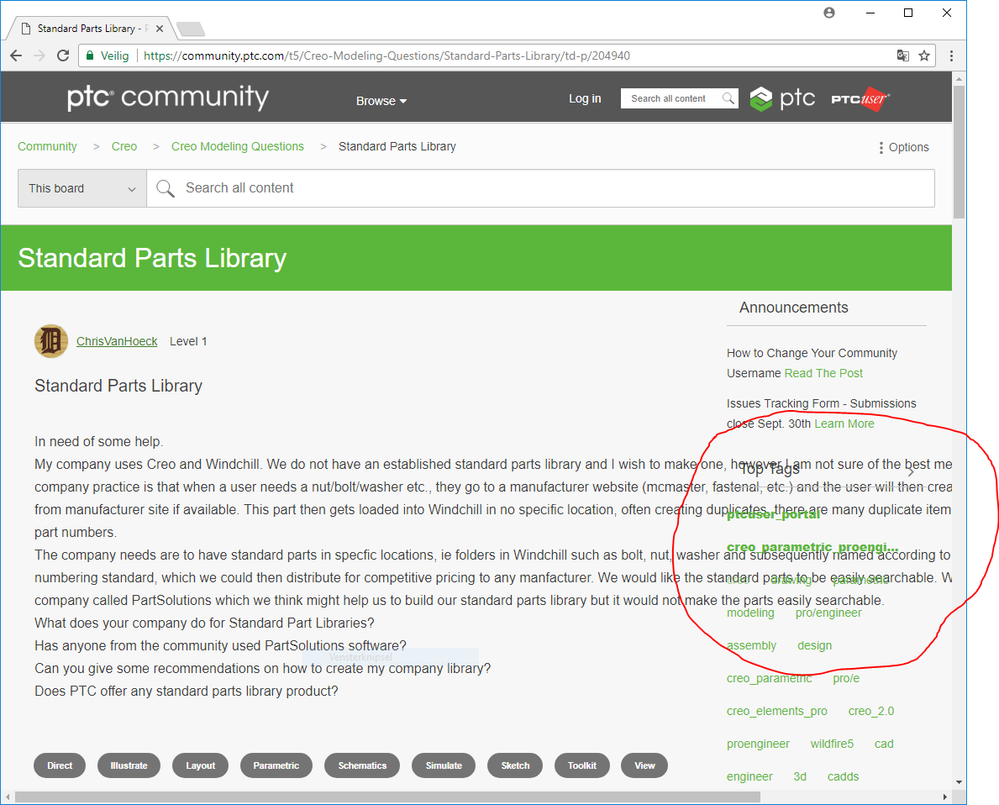Open the PTC/user logo link
999x805 pixels.
click(x=860, y=99)
